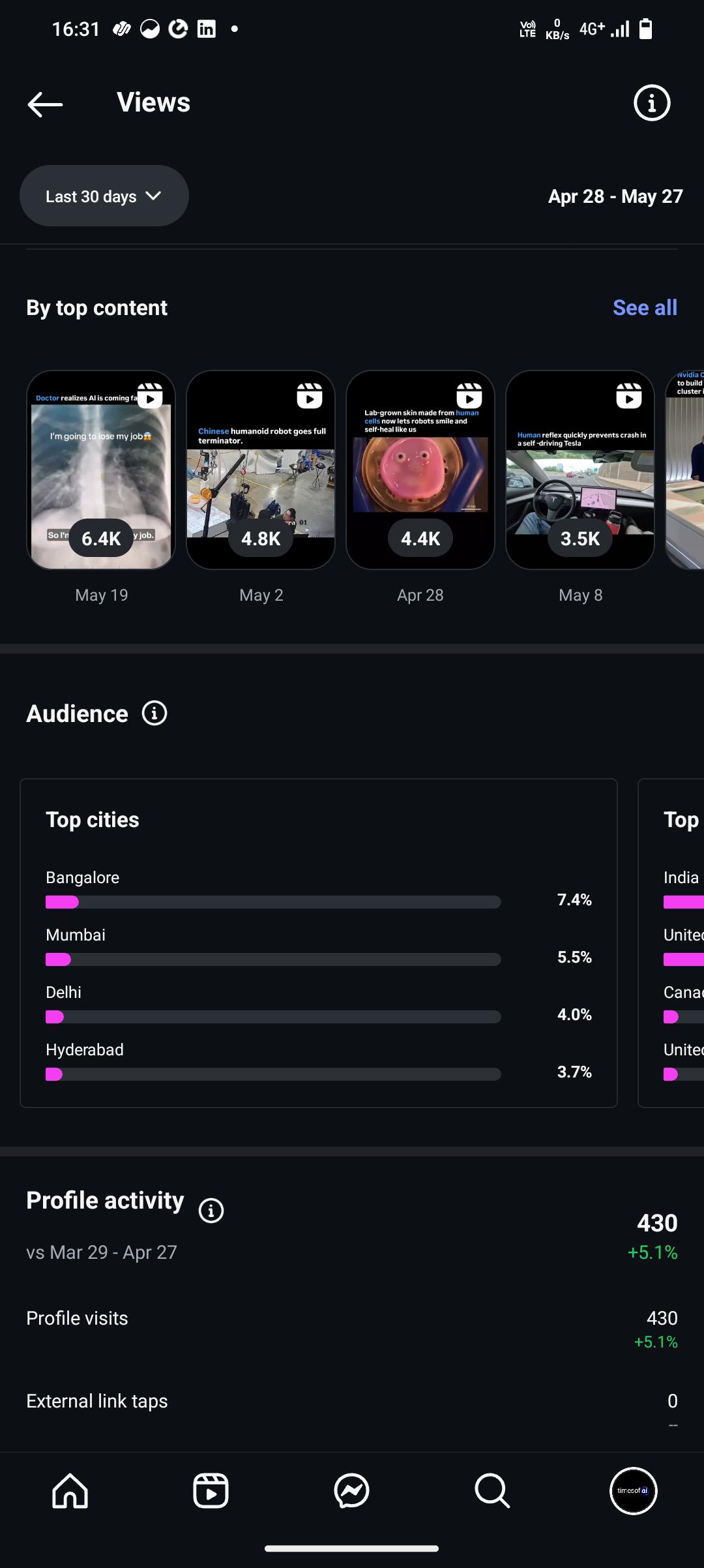Open the Reels tab icon
The image size is (704, 1568).
tap(211, 1491)
